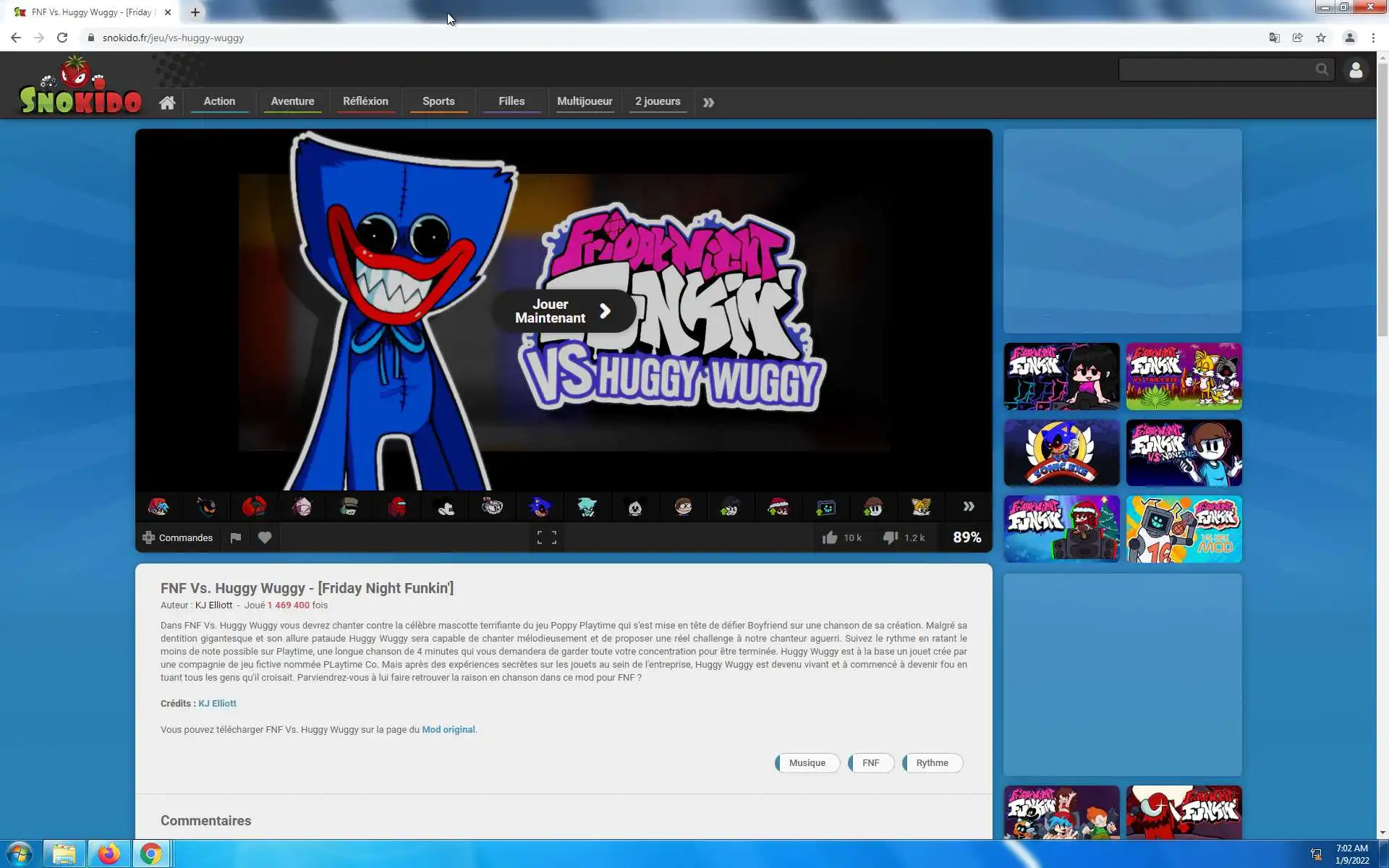Click the Snokido home icon

pos(167,102)
